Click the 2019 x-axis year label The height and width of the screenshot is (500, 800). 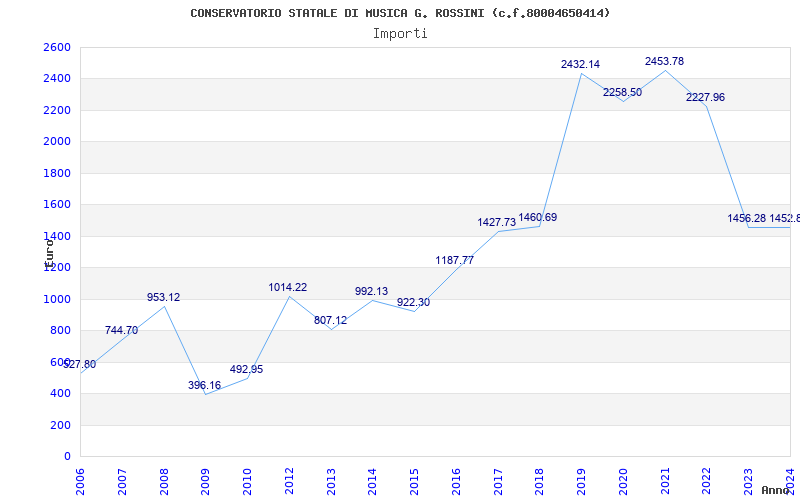(581, 481)
